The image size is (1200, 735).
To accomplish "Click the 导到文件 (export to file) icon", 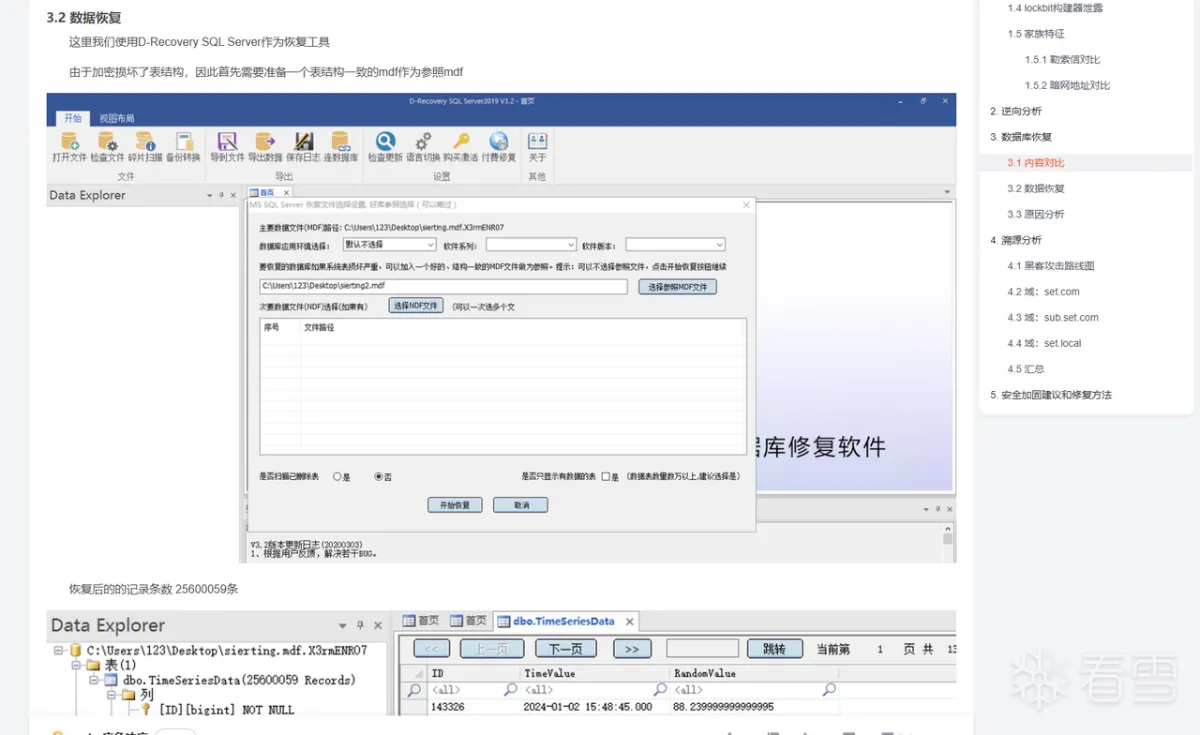I will (227, 142).
